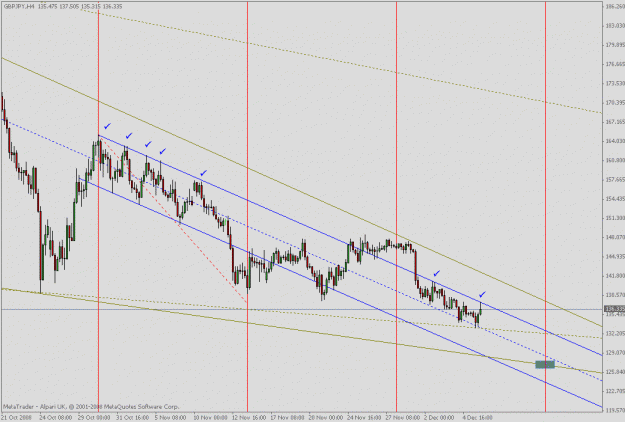
Task: Click the MetaTrader Alpari UK copyright text
Action: pyautogui.click(x=91, y=407)
